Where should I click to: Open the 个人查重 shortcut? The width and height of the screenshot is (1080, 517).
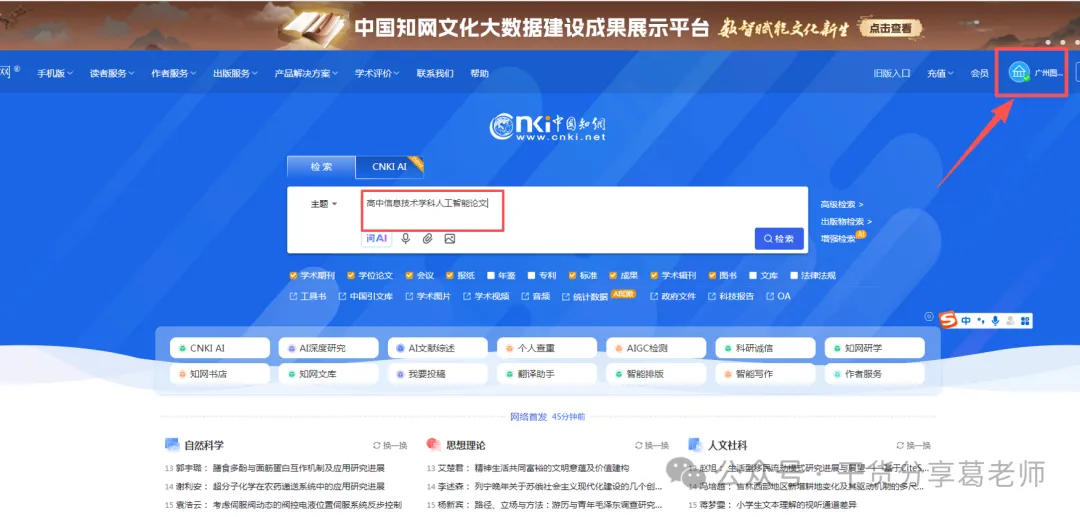[x=547, y=348]
